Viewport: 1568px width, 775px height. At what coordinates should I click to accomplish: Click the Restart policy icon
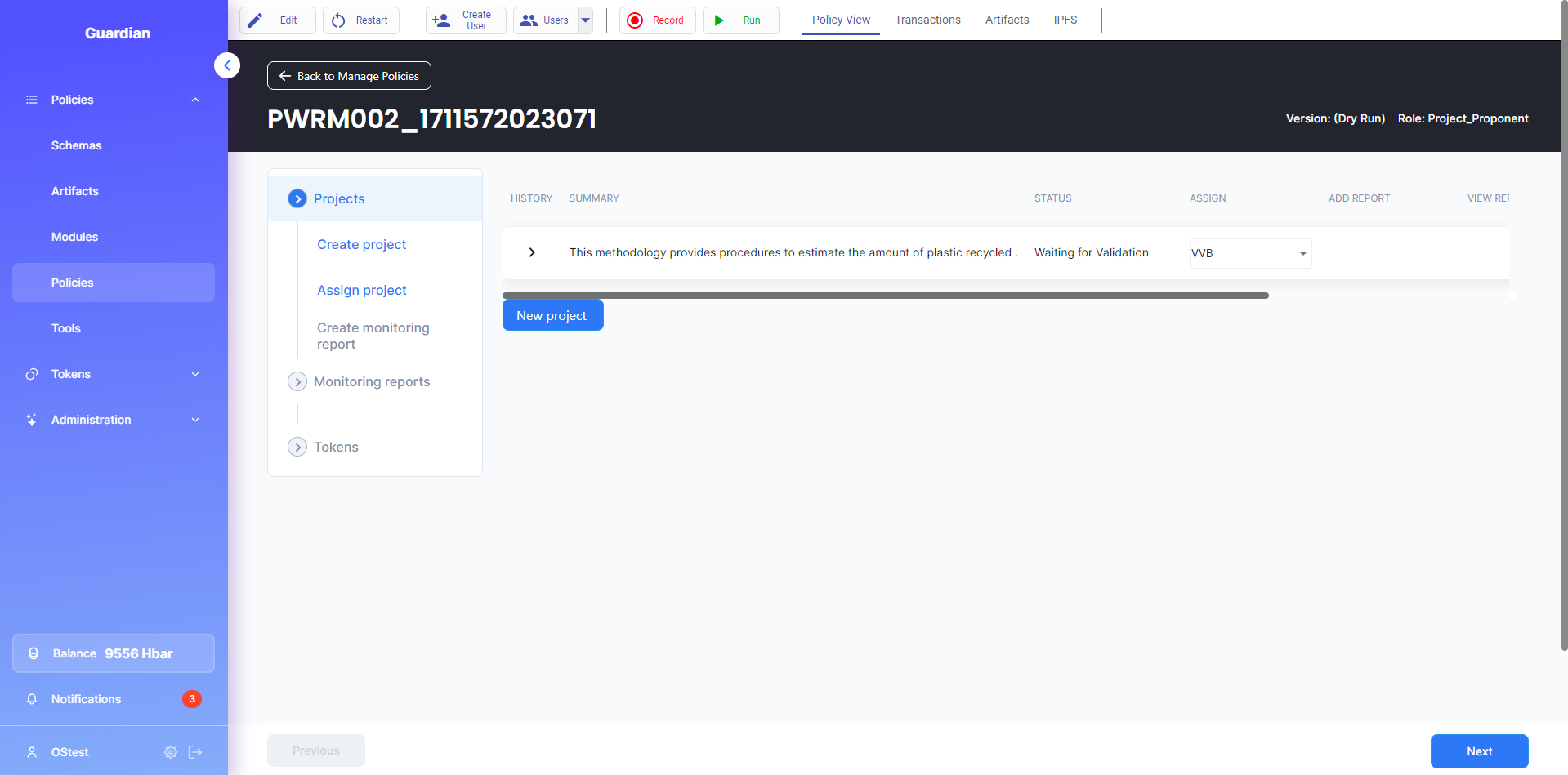click(338, 20)
